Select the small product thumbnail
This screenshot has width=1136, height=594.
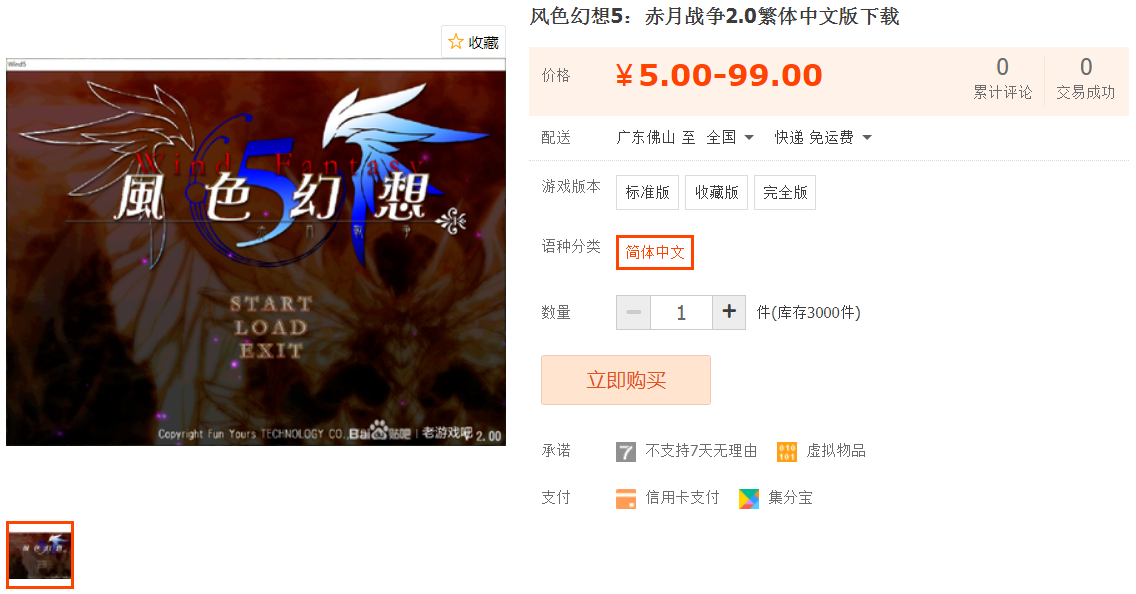click(x=40, y=554)
